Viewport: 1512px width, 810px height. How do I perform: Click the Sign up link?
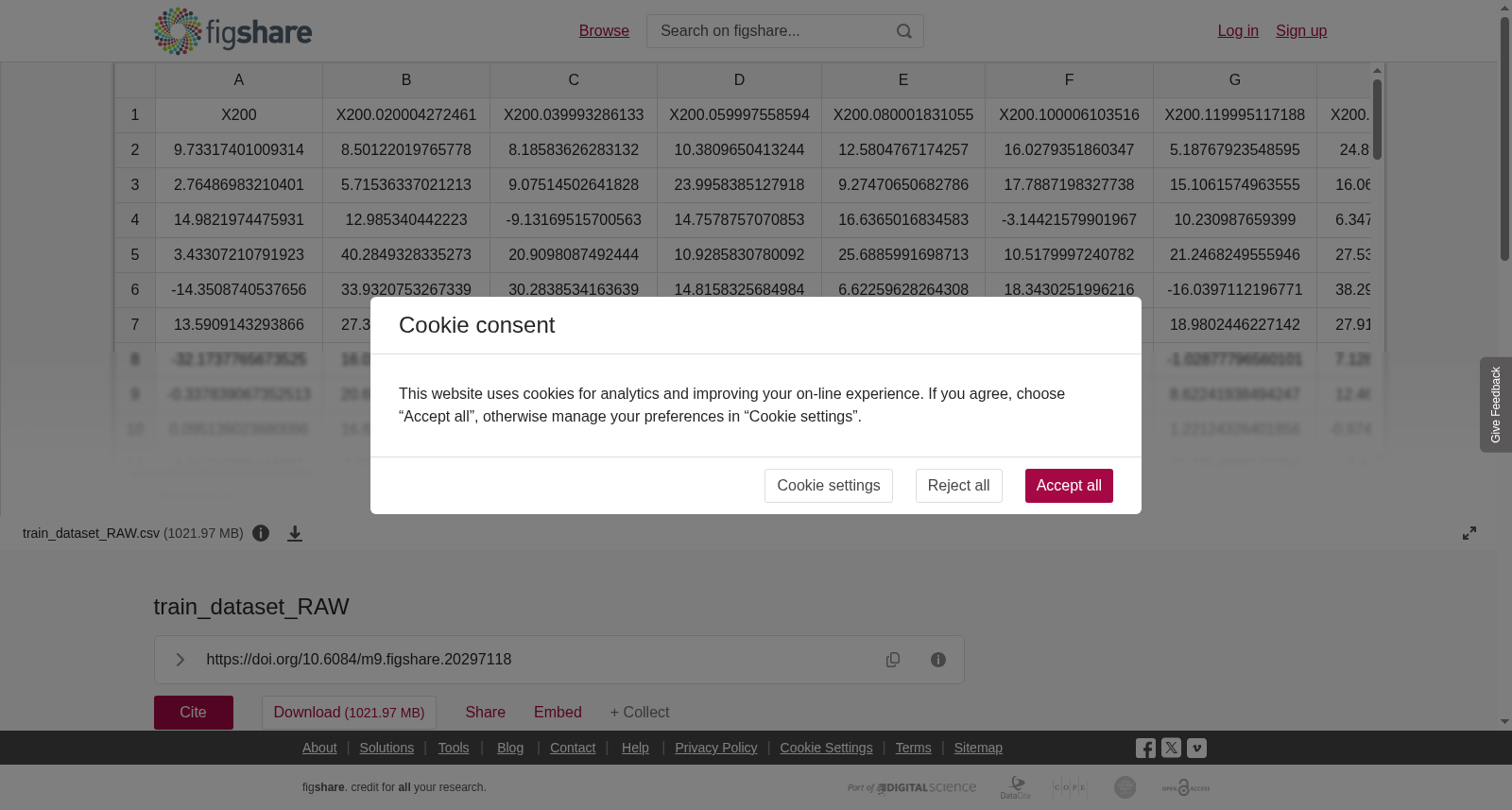pyautogui.click(x=1301, y=31)
